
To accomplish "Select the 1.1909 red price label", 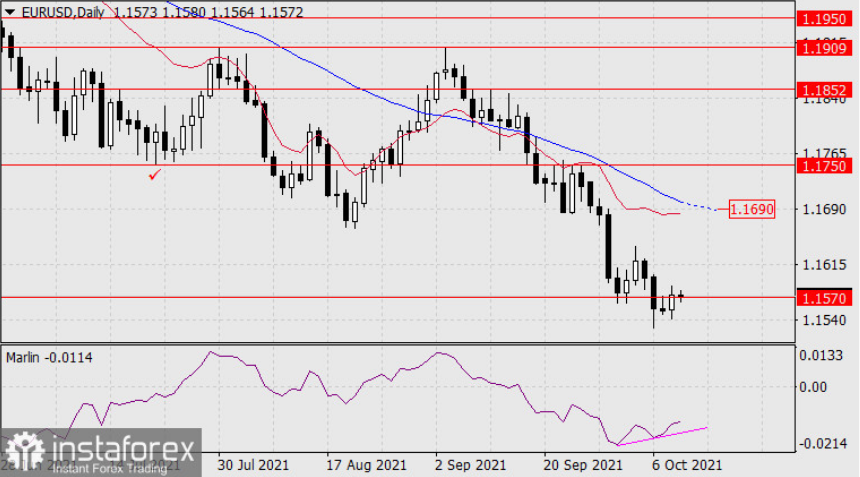I will [824, 48].
